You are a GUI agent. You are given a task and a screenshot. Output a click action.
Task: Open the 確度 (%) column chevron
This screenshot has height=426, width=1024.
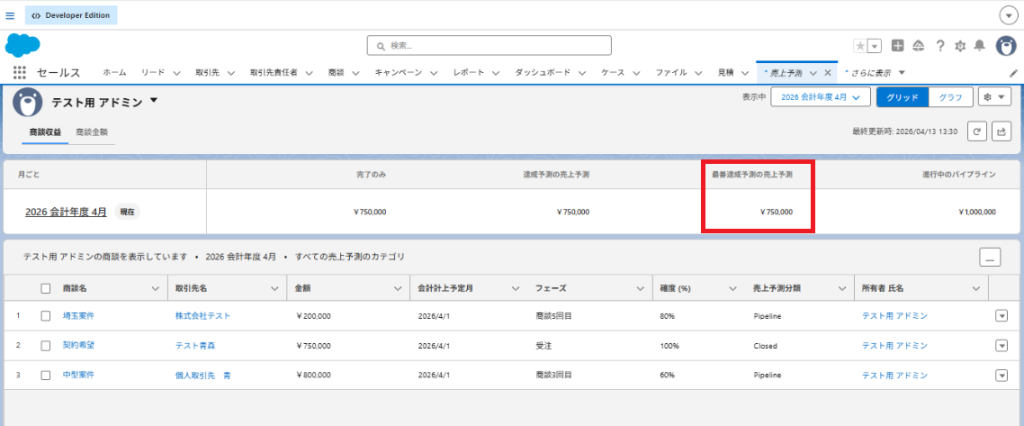coord(733,288)
